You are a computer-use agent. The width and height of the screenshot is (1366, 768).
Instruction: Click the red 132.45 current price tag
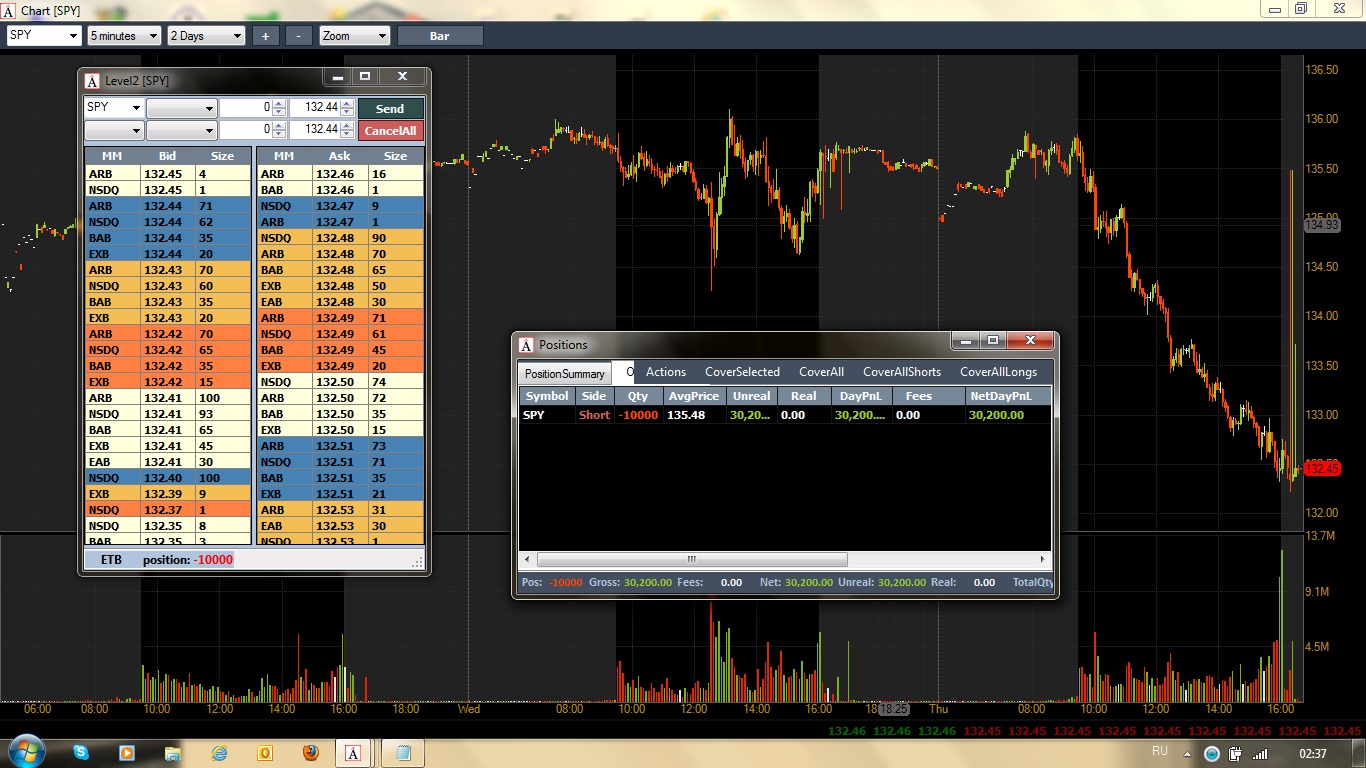click(x=1321, y=468)
